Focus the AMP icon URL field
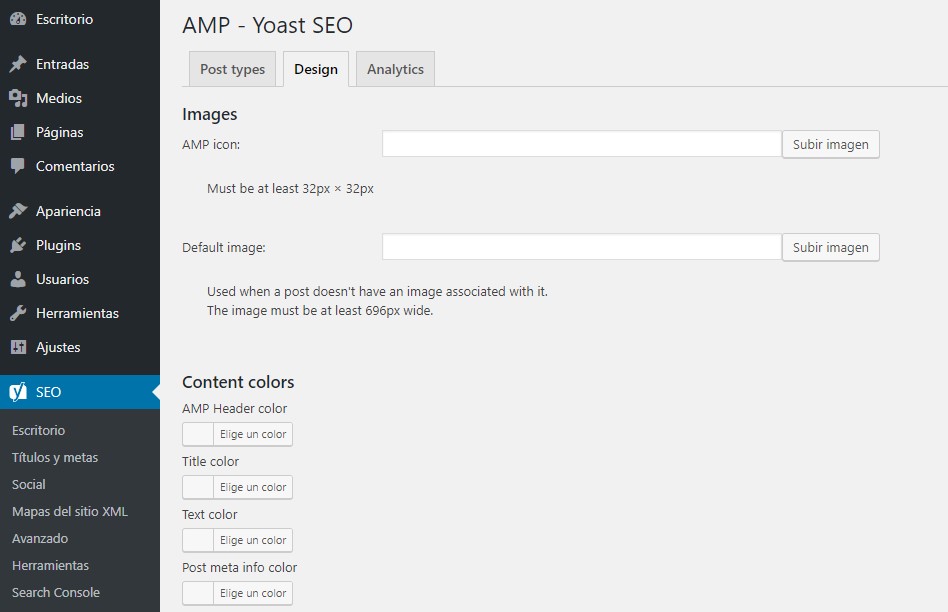Image resolution: width=948 pixels, height=612 pixels. tap(581, 144)
